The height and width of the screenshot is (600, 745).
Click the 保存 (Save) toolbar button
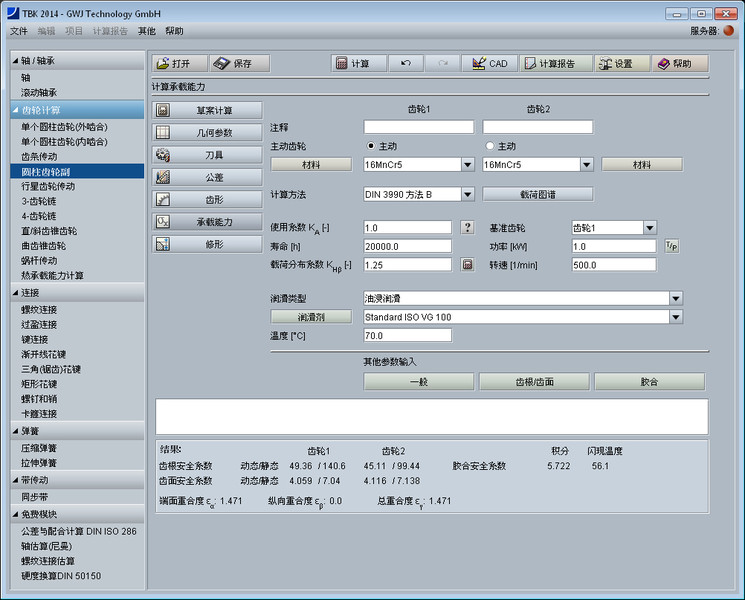(239, 63)
